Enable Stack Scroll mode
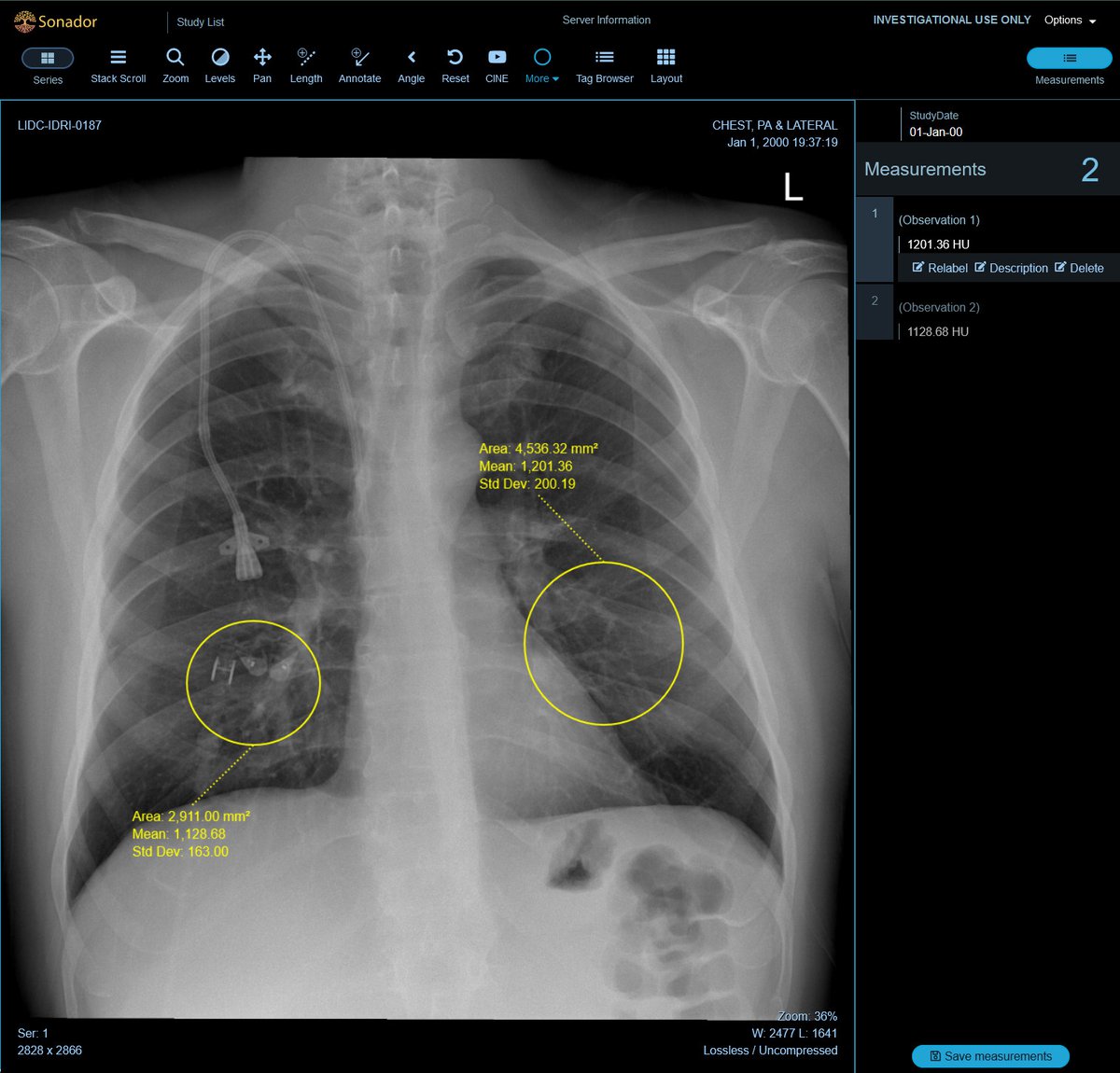The height and width of the screenshot is (1073, 1120). tap(118, 62)
